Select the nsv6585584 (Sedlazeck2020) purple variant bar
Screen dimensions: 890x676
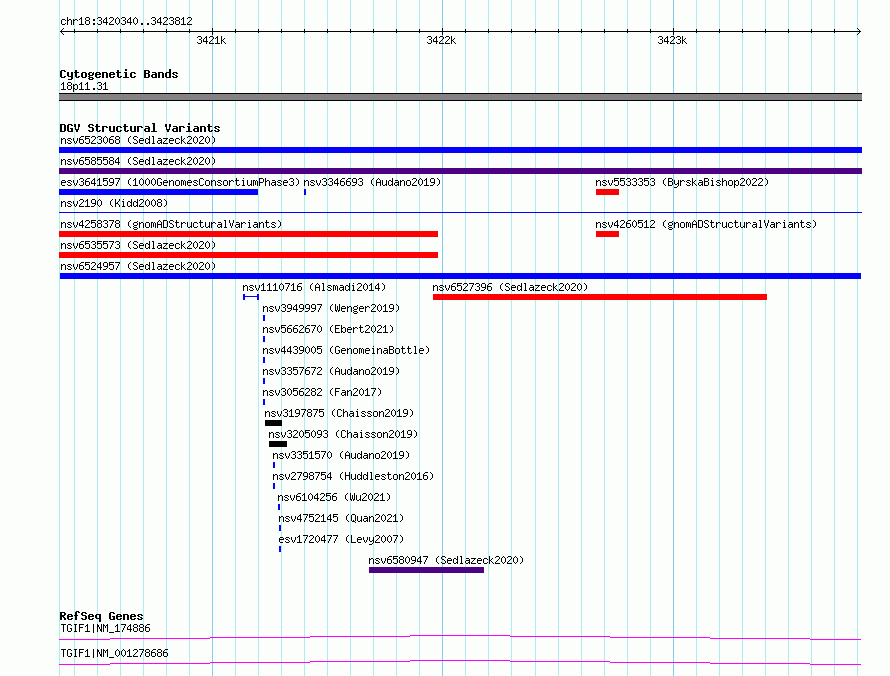(460, 171)
